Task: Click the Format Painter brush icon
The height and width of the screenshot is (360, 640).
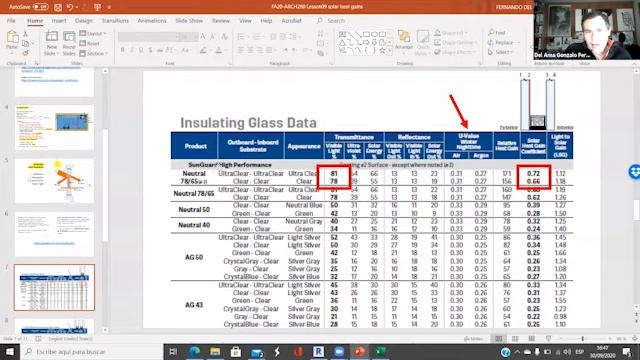Action: click(x=25, y=53)
